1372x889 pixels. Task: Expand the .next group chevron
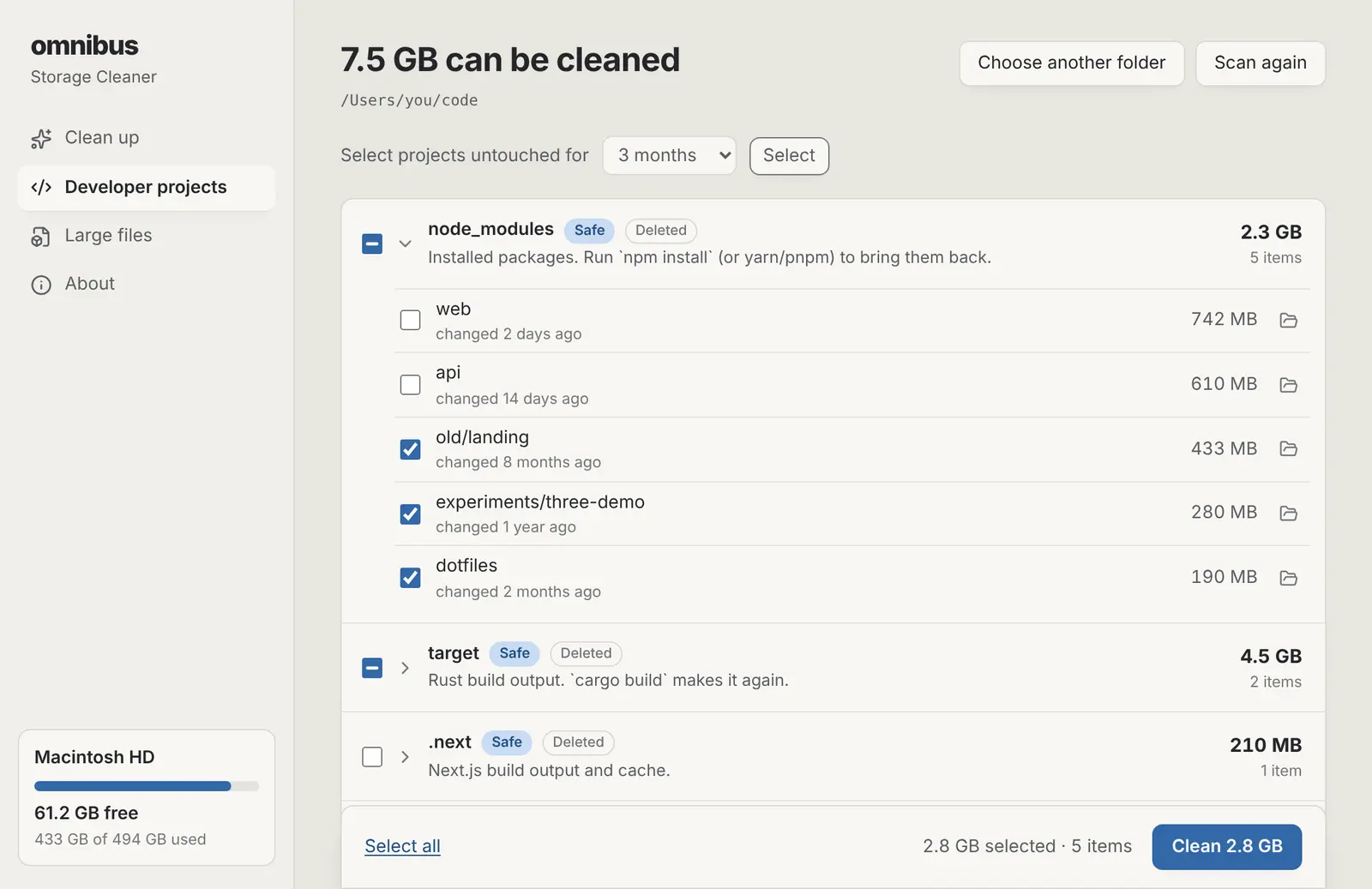(x=406, y=757)
